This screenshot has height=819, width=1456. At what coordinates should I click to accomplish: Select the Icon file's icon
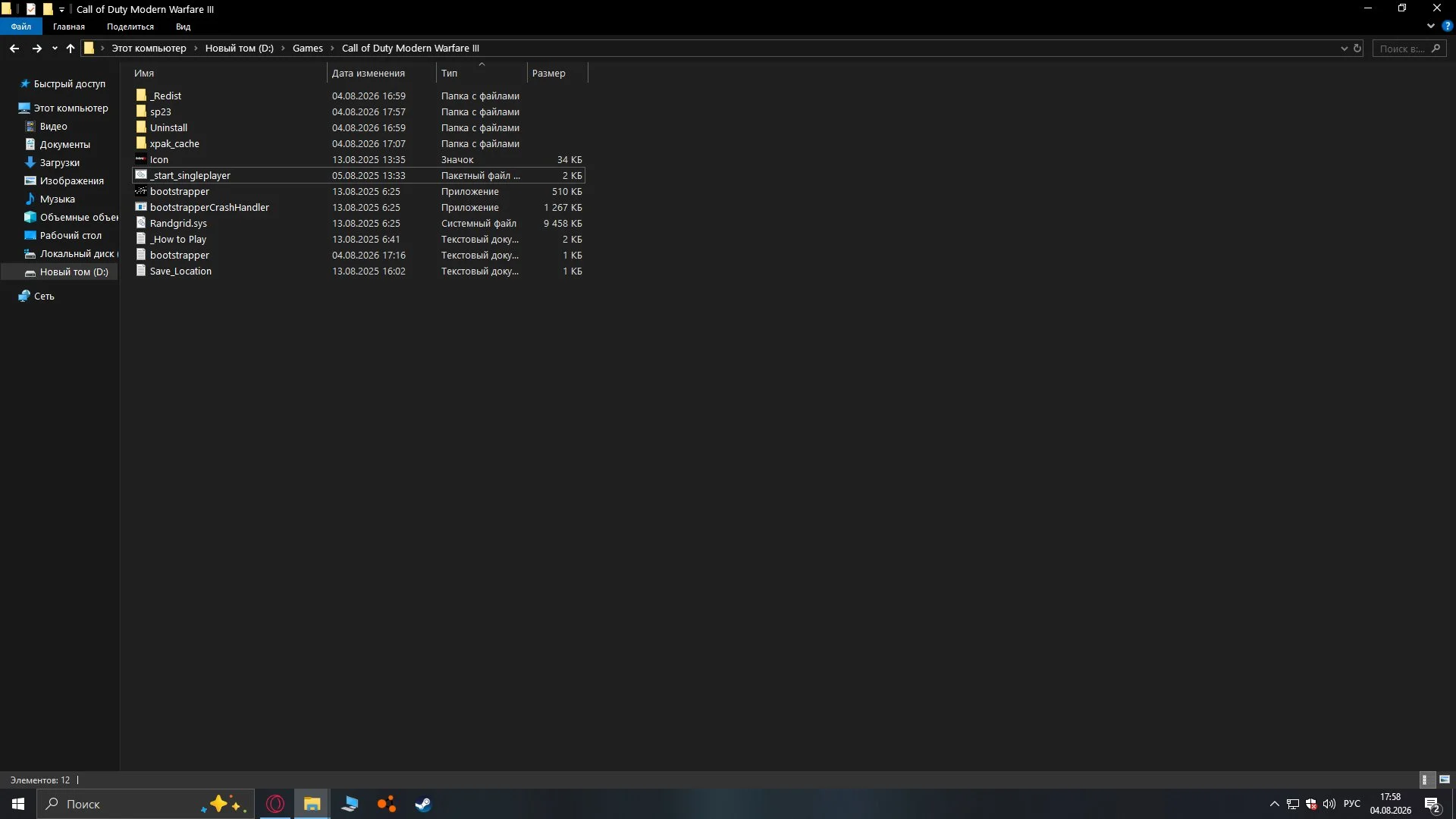[x=141, y=159]
